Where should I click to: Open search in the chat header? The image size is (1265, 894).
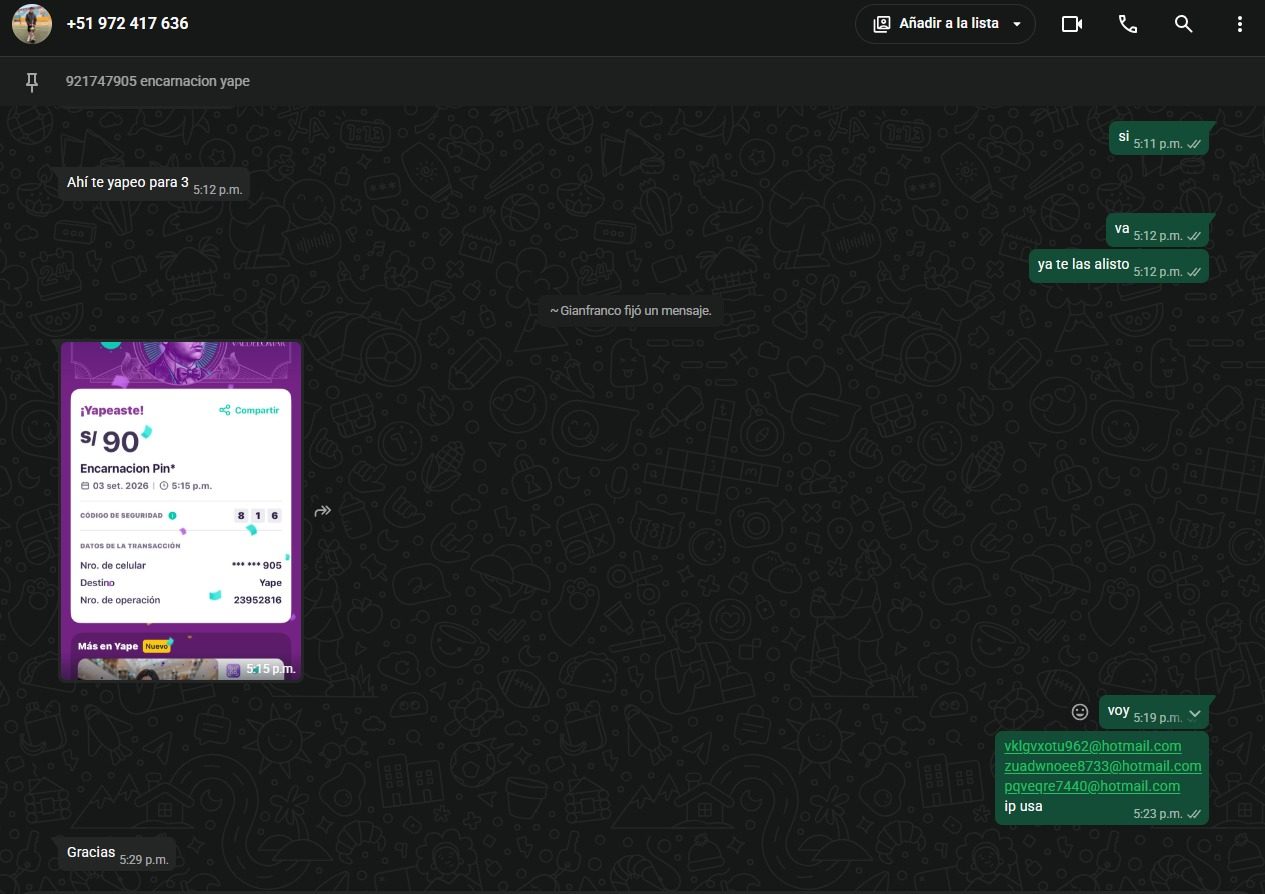click(1184, 24)
